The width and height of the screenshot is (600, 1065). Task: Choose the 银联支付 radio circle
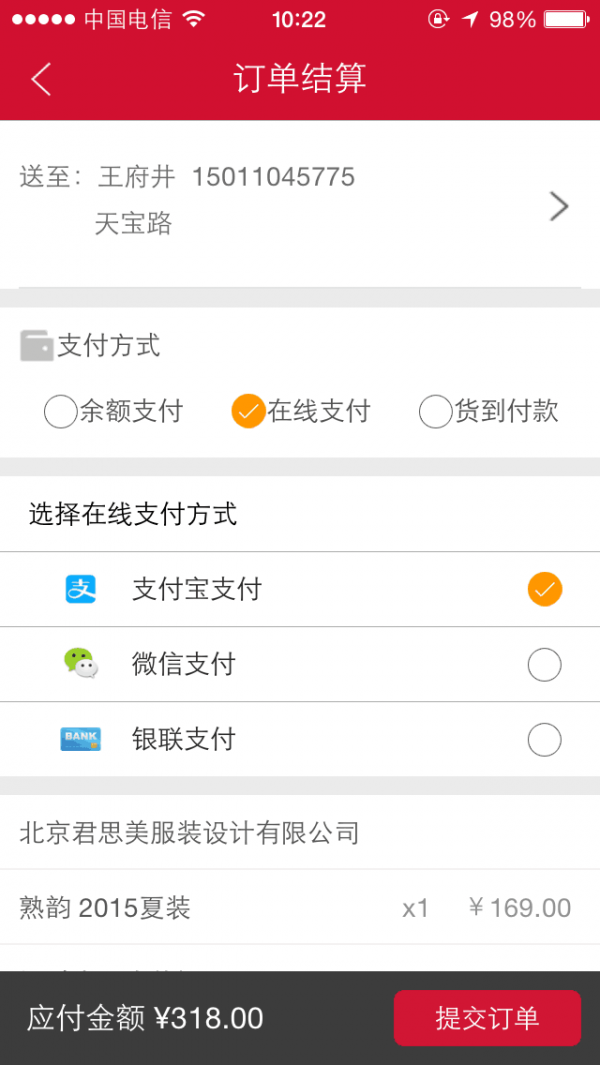[x=544, y=740]
